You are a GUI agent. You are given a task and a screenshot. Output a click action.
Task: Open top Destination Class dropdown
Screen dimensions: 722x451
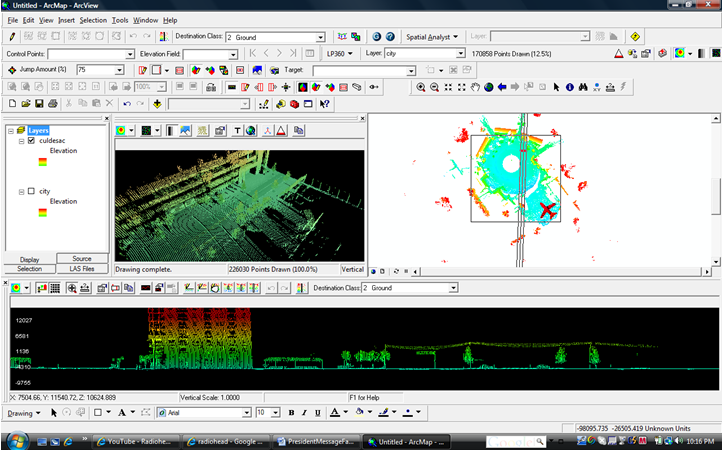[320, 37]
